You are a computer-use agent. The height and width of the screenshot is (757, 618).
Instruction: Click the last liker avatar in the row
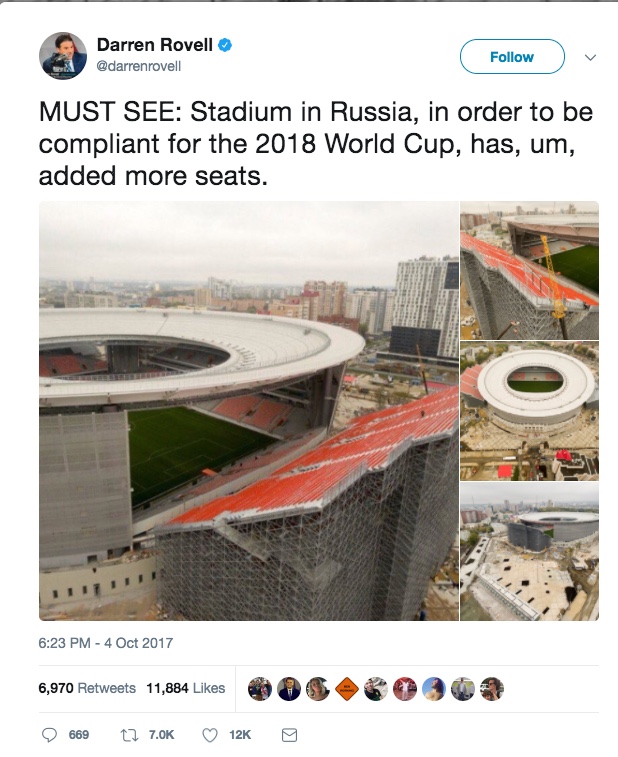491,689
